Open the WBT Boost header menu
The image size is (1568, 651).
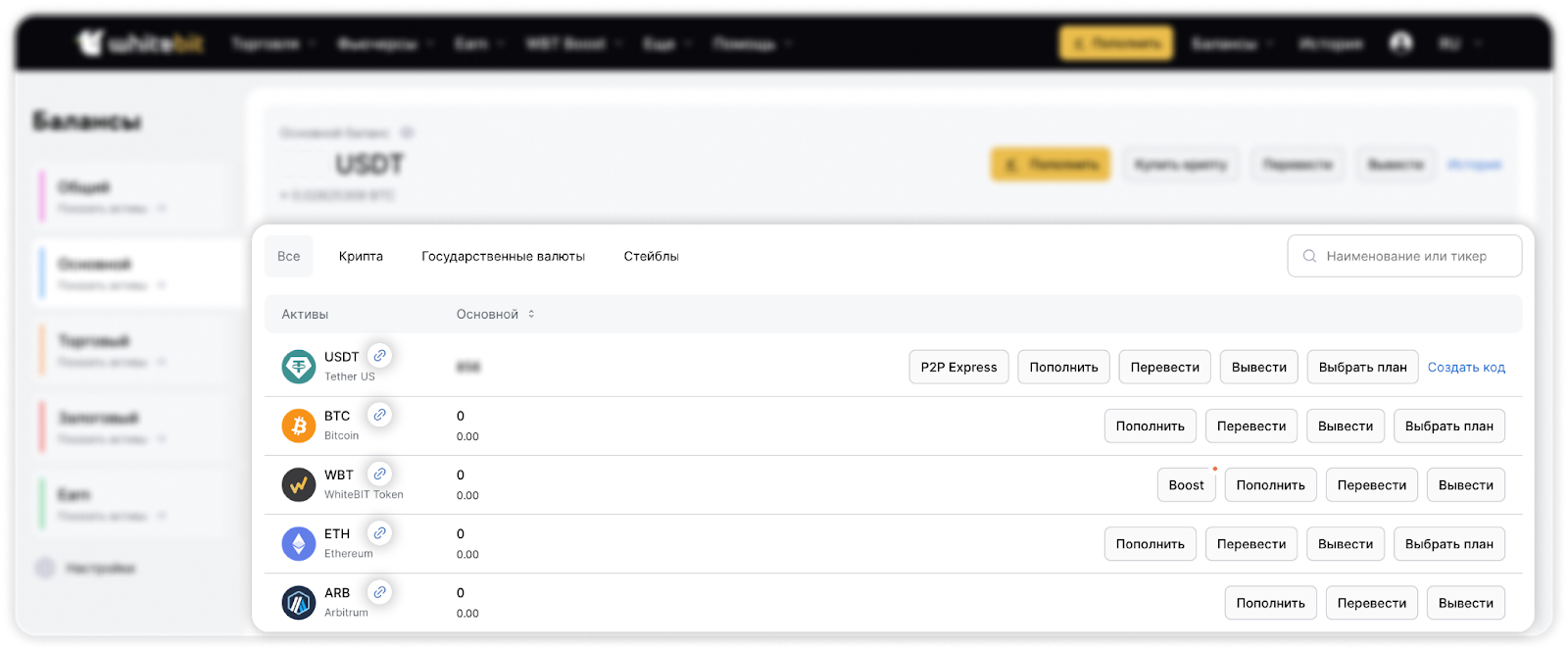573,43
